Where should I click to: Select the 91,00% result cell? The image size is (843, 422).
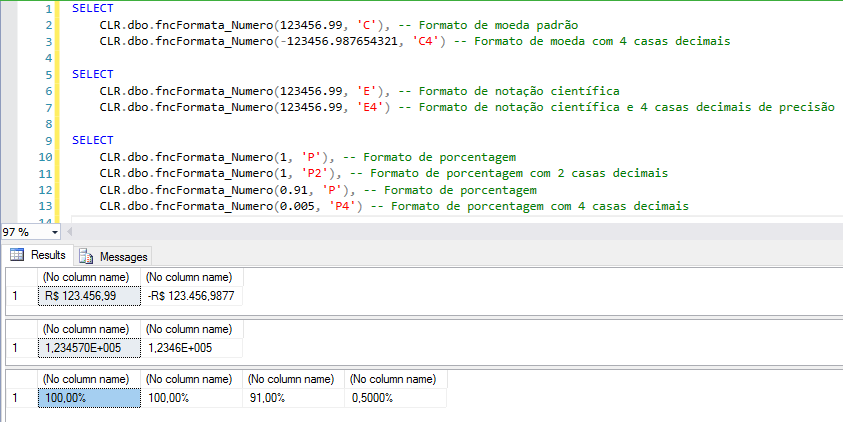tap(294, 398)
